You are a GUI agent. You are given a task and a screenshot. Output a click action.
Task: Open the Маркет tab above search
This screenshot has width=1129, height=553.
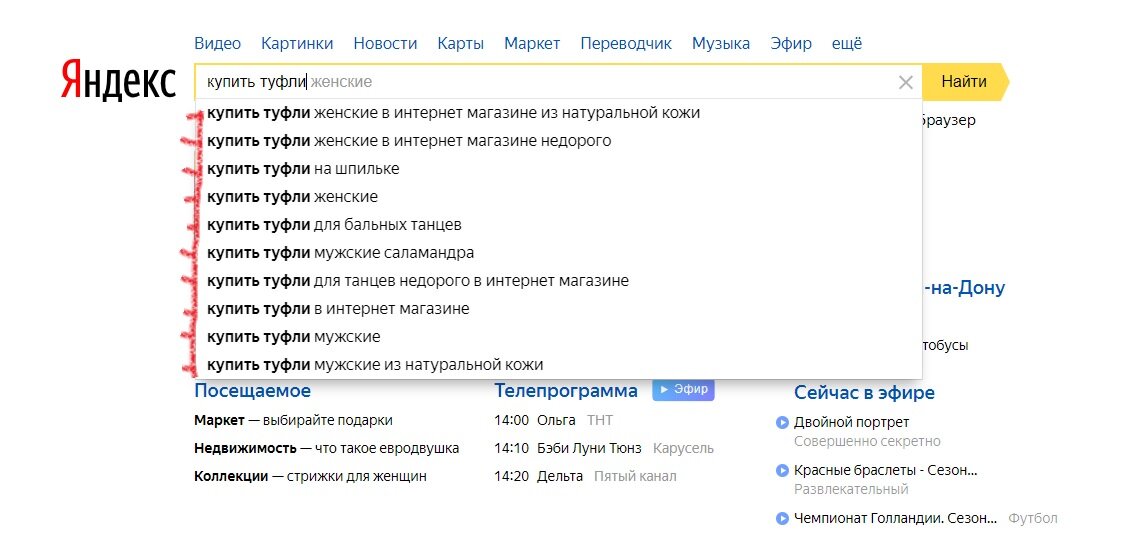point(532,43)
